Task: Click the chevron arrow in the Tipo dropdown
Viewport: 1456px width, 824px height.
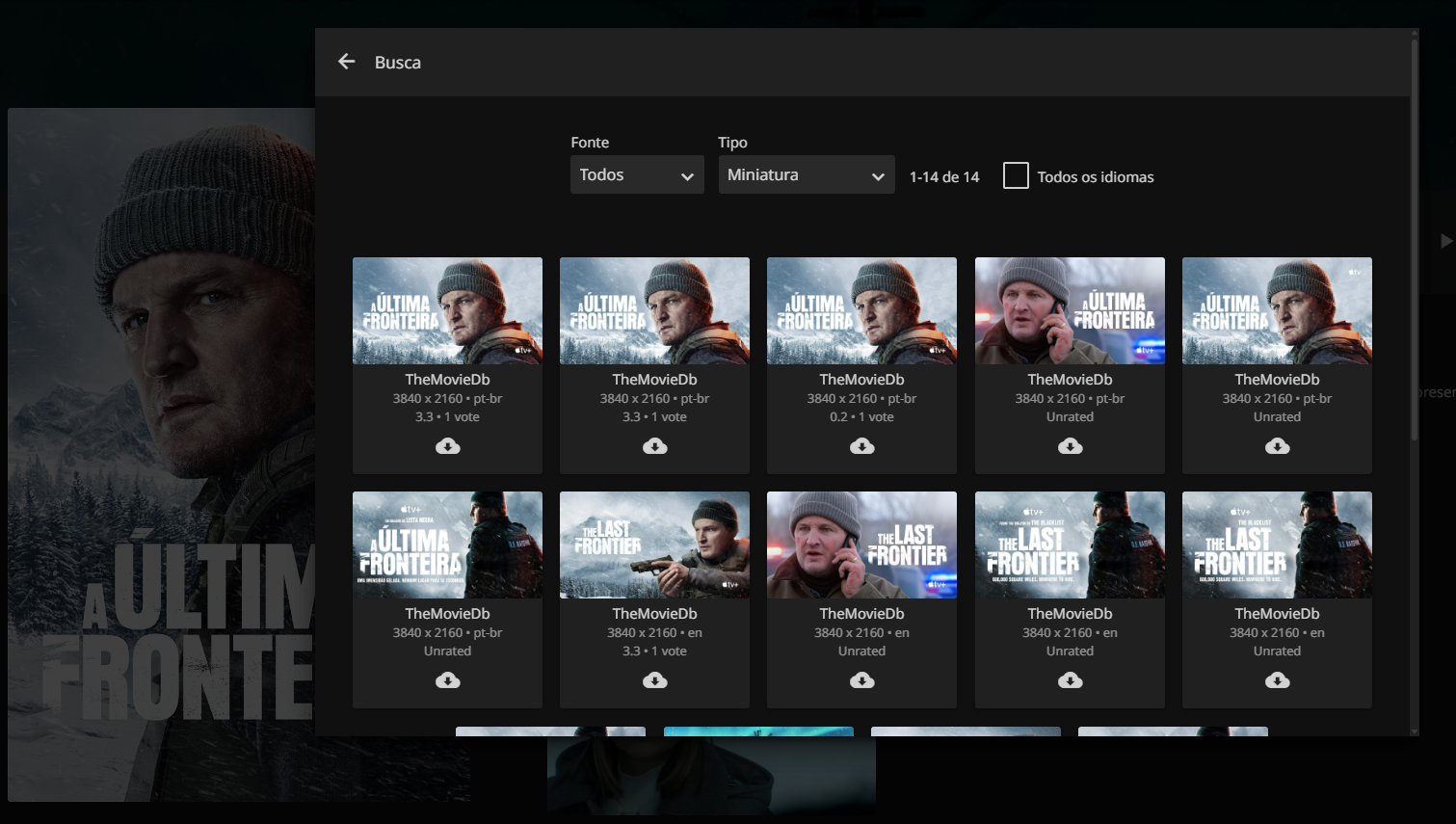Action: [x=878, y=176]
